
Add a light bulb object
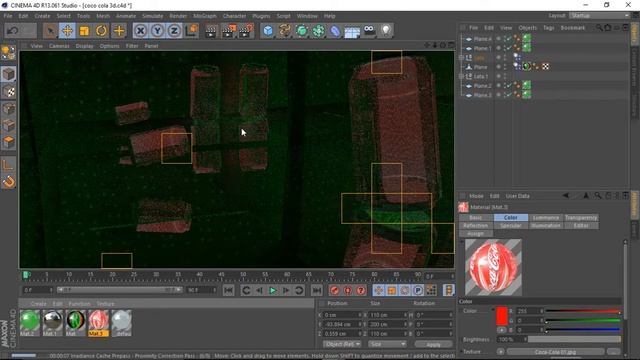(x=386, y=31)
